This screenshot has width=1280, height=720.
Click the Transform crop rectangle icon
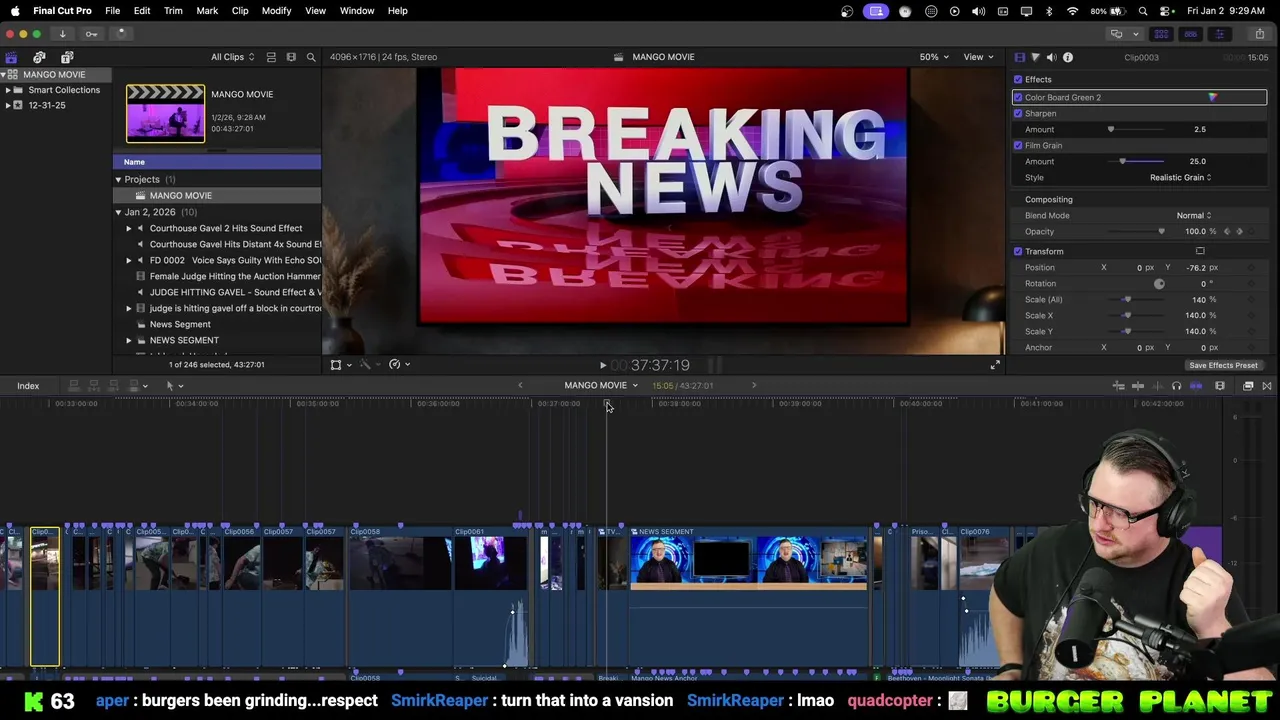1200,251
